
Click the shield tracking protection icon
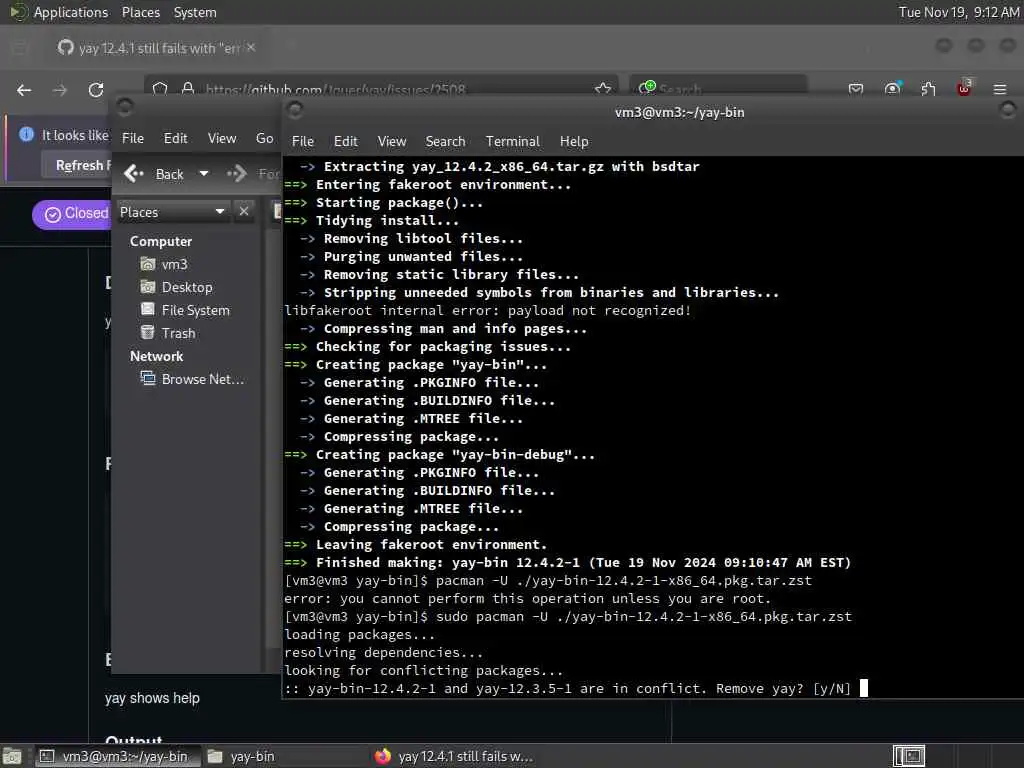tap(161, 88)
